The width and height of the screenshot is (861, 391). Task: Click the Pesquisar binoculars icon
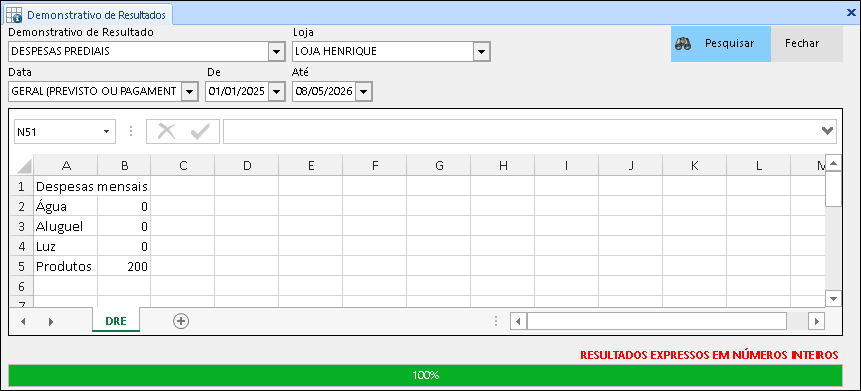pos(683,44)
